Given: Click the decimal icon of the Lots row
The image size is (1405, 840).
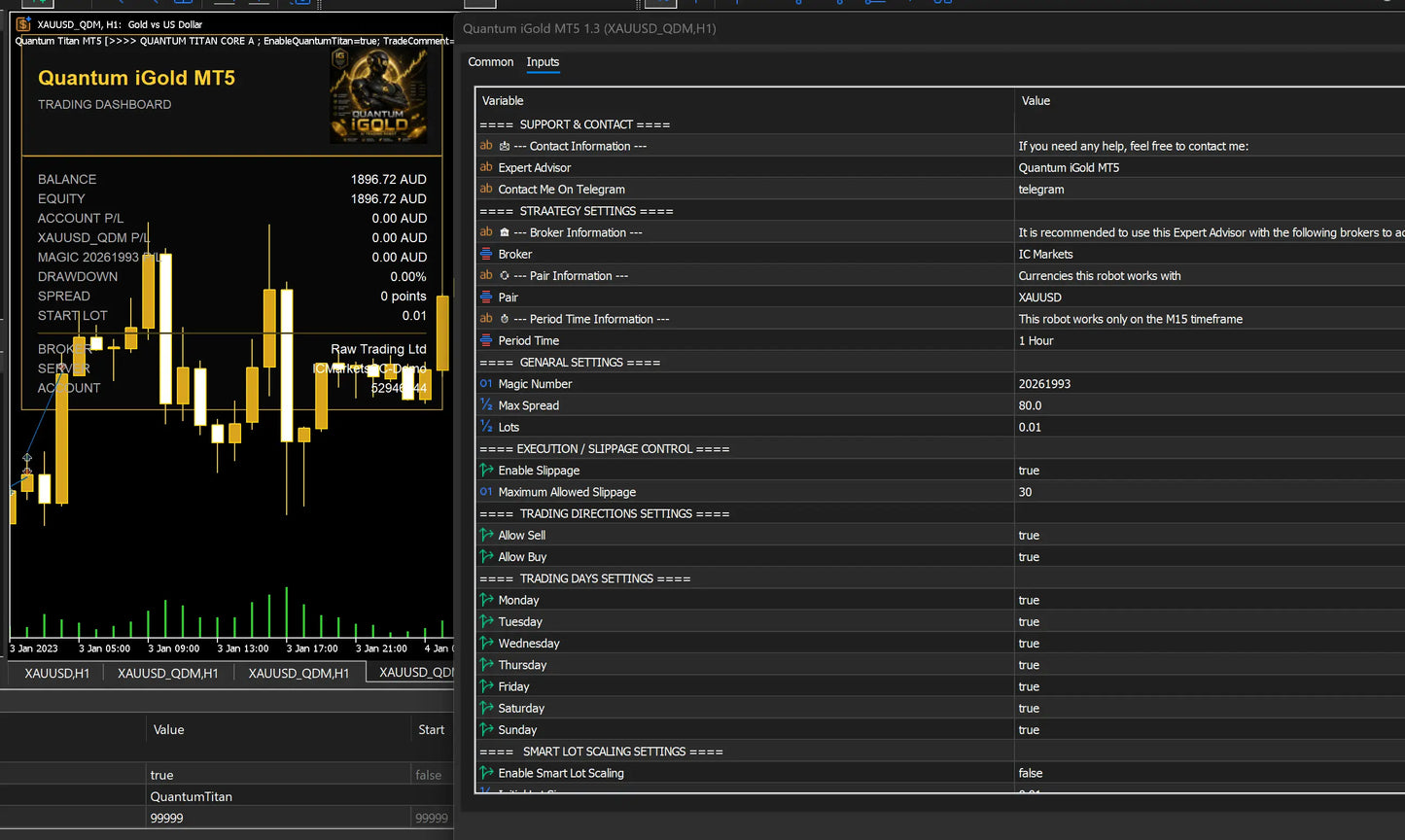Looking at the screenshot, I should click(x=486, y=427).
